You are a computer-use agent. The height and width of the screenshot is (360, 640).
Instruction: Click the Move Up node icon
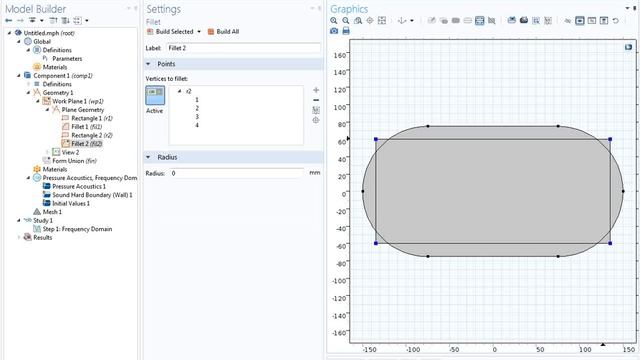click(53, 20)
